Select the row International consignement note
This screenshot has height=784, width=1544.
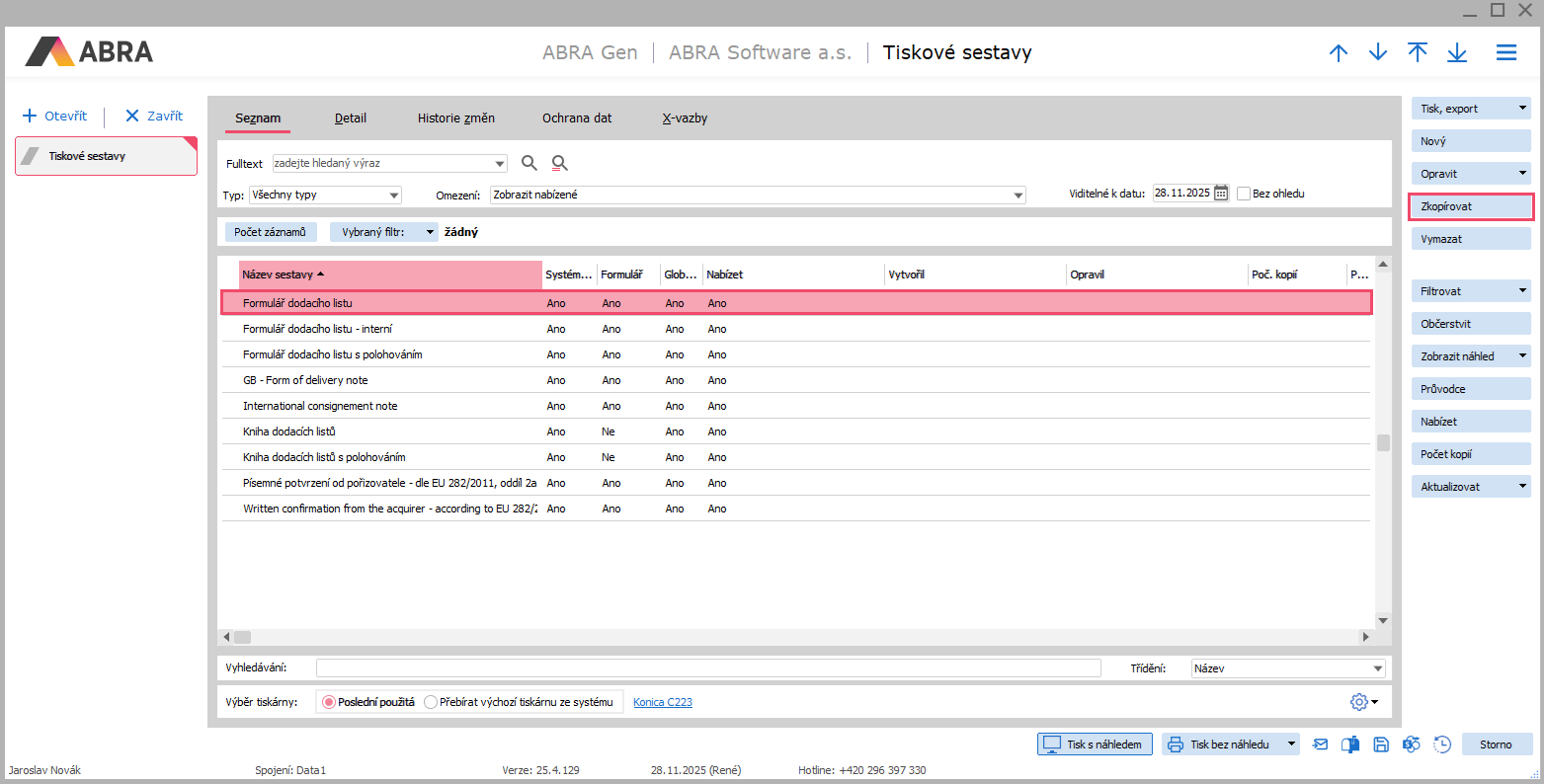795,406
